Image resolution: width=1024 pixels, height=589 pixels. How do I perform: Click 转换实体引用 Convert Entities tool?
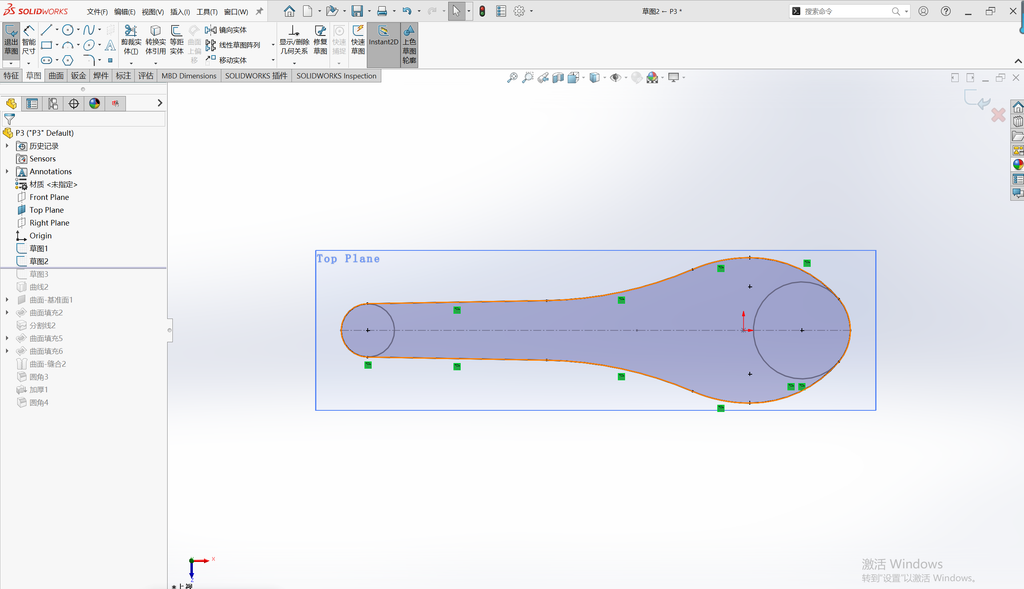tap(155, 40)
